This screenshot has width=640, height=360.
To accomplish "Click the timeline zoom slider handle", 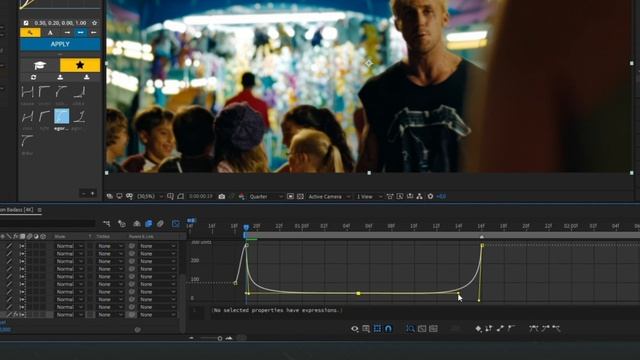I will click(220, 338).
